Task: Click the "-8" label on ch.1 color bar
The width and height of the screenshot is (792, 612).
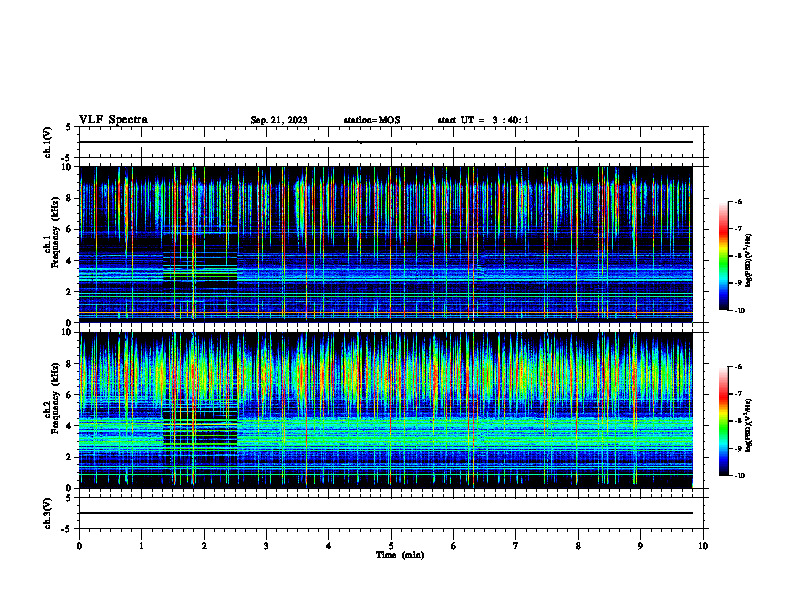Action: 738,256
